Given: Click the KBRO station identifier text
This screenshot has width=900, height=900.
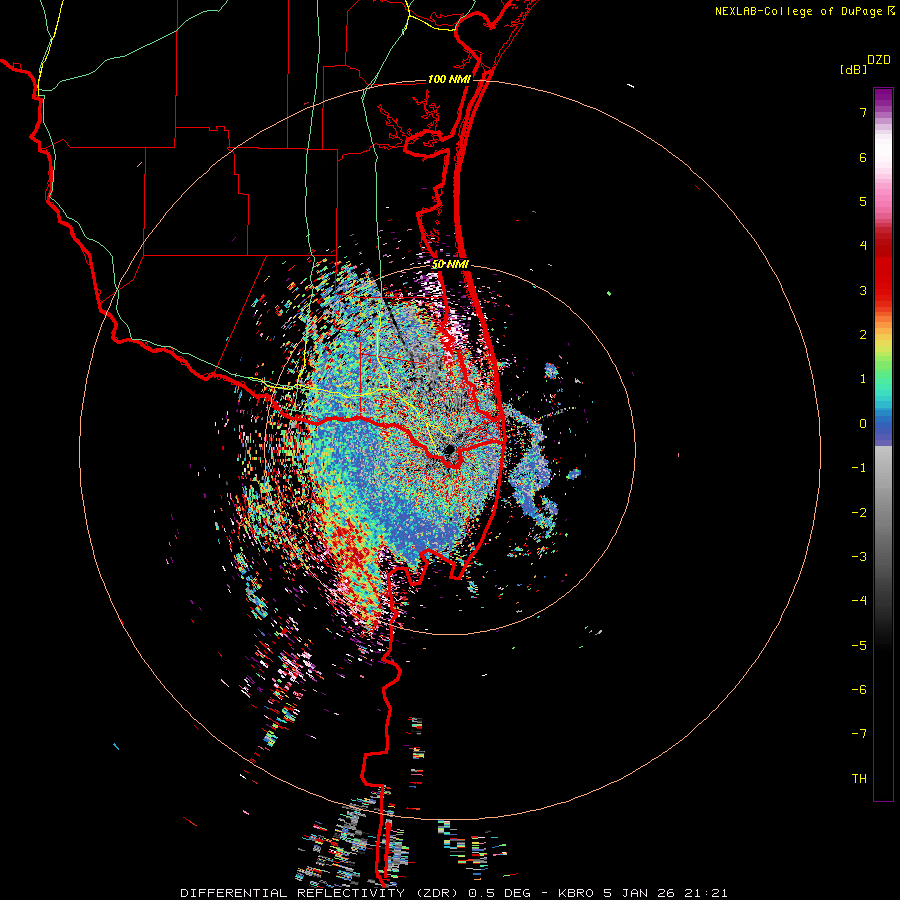Looking at the screenshot, I should [x=575, y=893].
